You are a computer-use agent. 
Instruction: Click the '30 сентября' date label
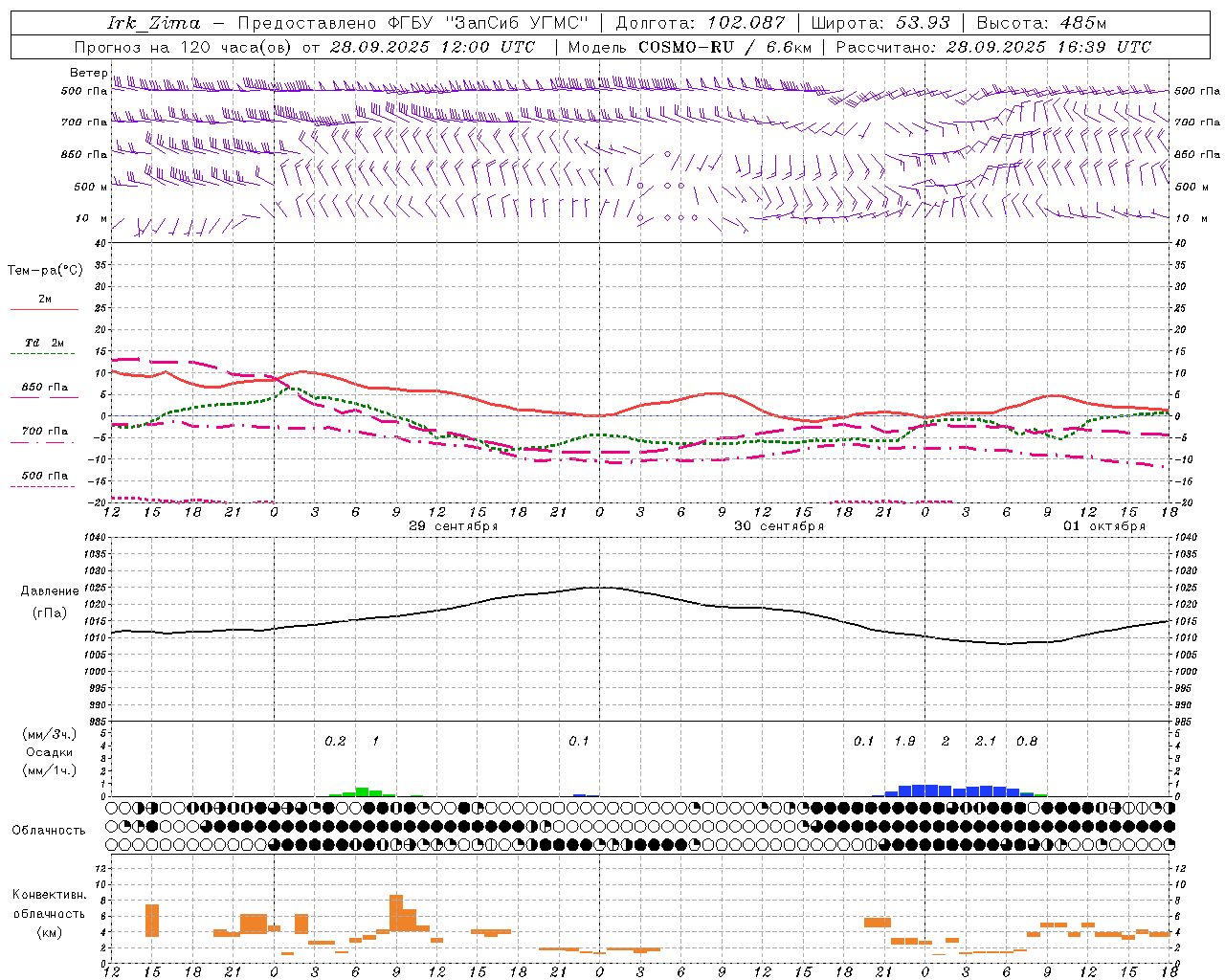tap(778, 526)
